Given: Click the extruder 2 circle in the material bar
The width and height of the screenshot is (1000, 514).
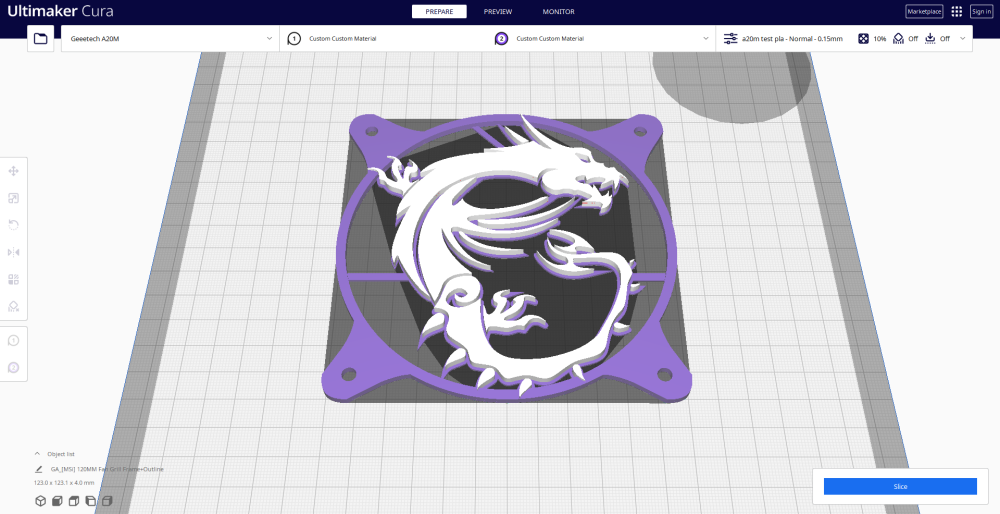Looking at the screenshot, I should click(x=501, y=39).
